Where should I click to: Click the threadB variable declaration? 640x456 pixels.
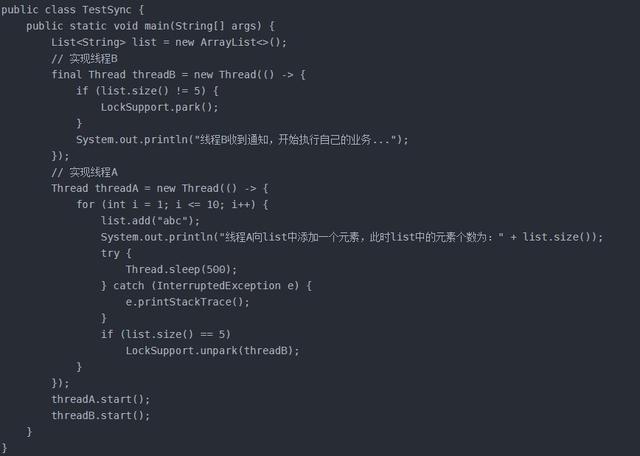coord(154,75)
